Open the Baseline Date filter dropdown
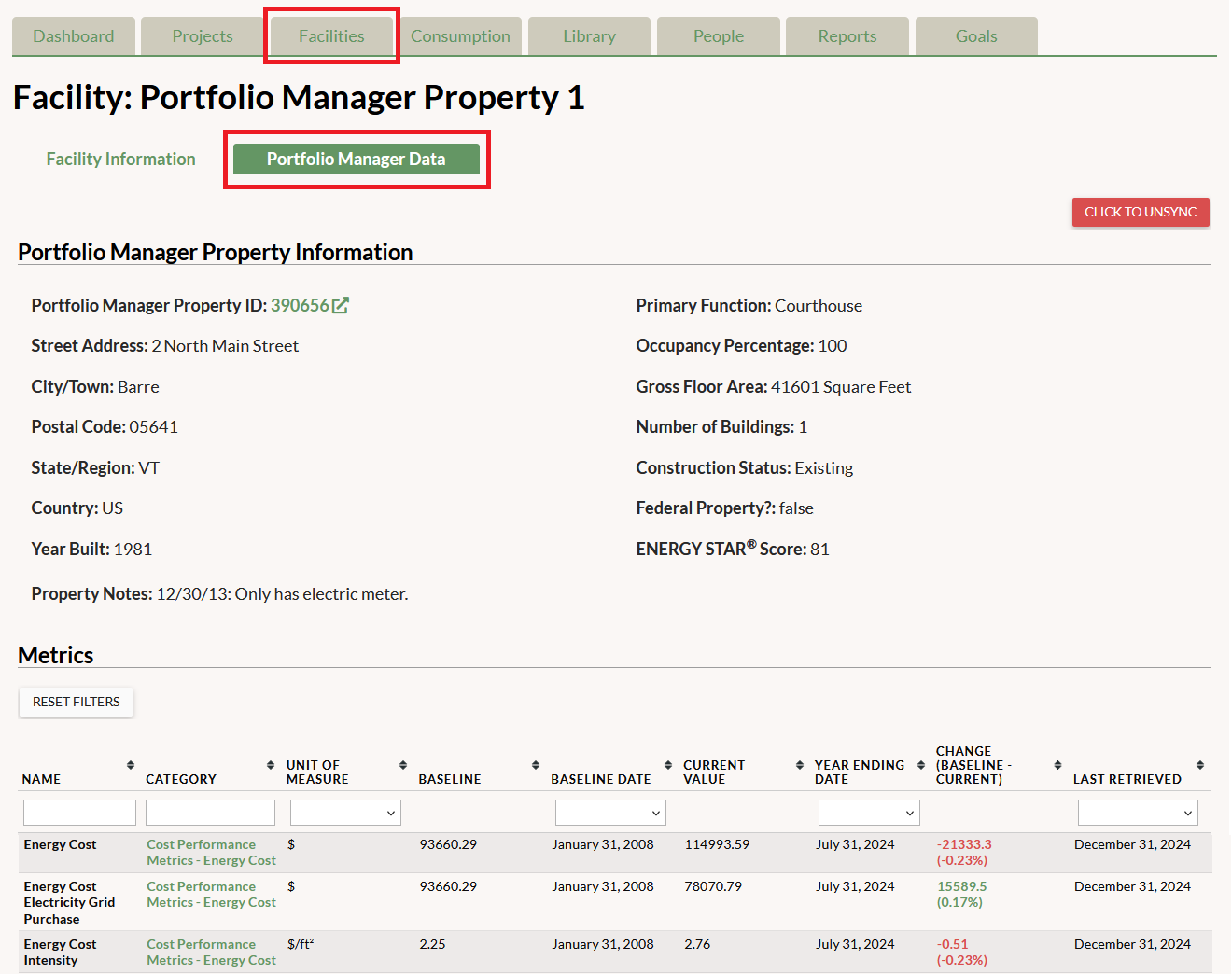 pyautogui.click(x=610, y=813)
